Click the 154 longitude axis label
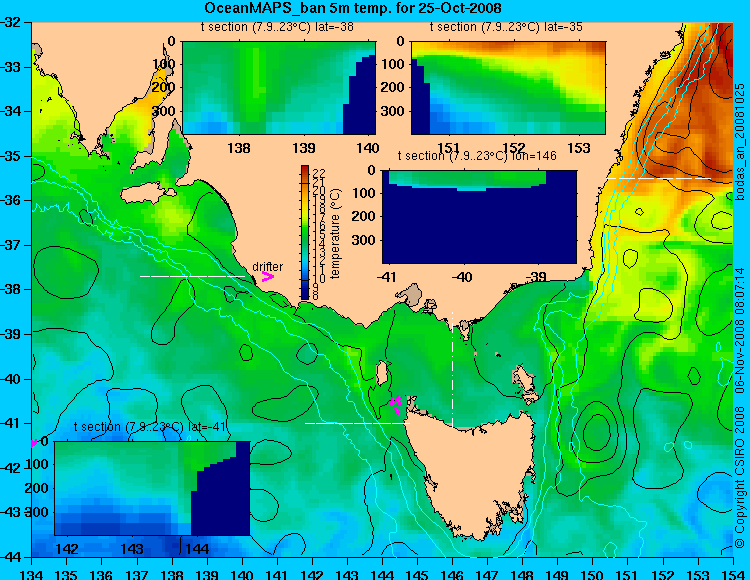Image resolution: width=750 pixels, height=580 pixels. pyautogui.click(x=733, y=574)
